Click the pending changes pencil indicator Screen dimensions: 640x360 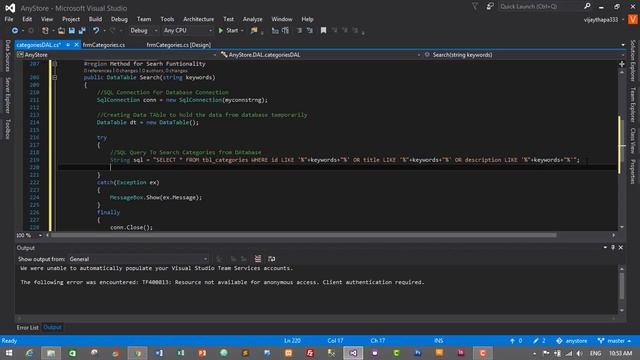539,341
